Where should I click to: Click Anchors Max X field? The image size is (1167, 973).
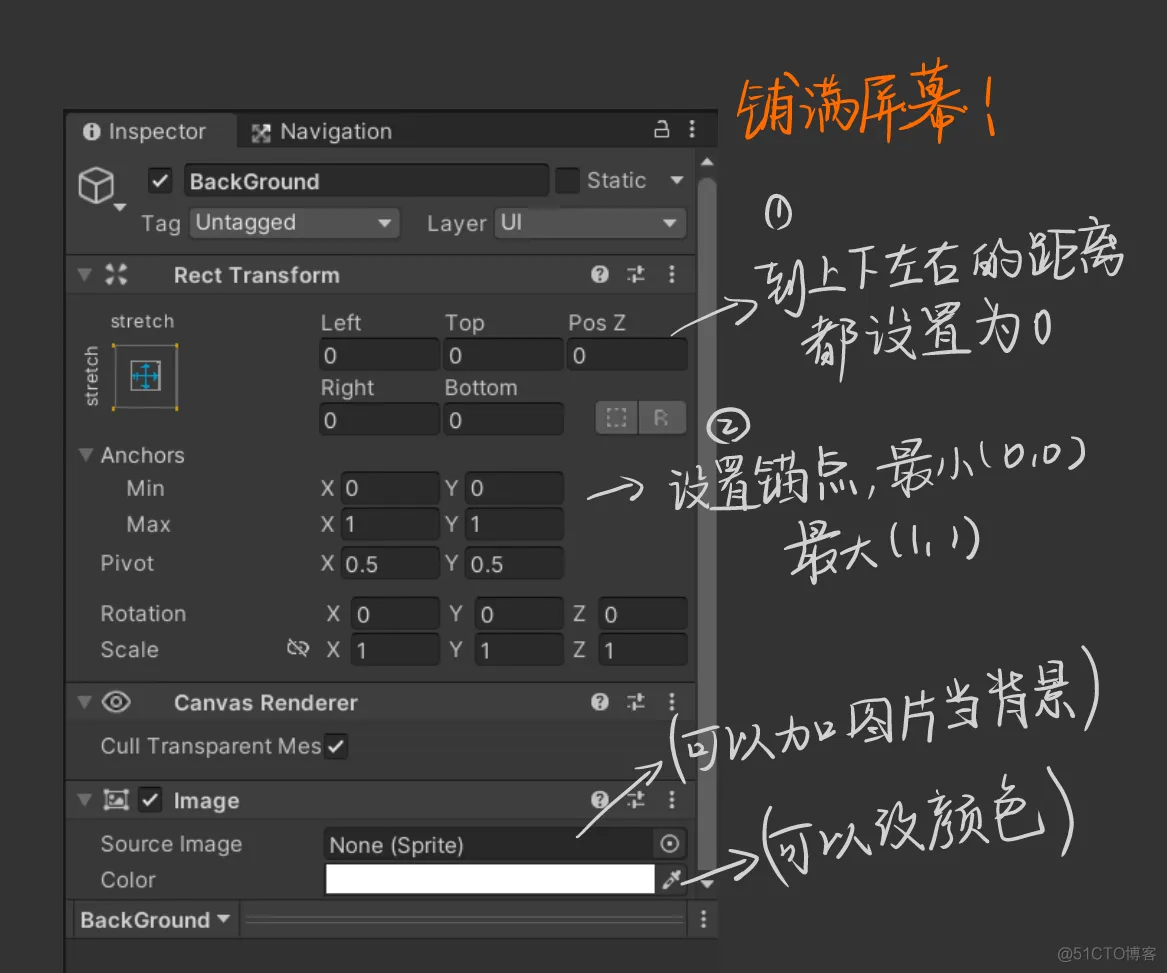390,524
